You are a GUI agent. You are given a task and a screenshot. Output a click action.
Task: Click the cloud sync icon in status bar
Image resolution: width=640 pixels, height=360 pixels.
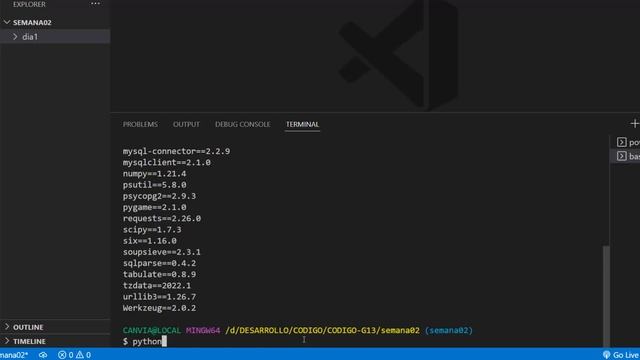click(43, 355)
